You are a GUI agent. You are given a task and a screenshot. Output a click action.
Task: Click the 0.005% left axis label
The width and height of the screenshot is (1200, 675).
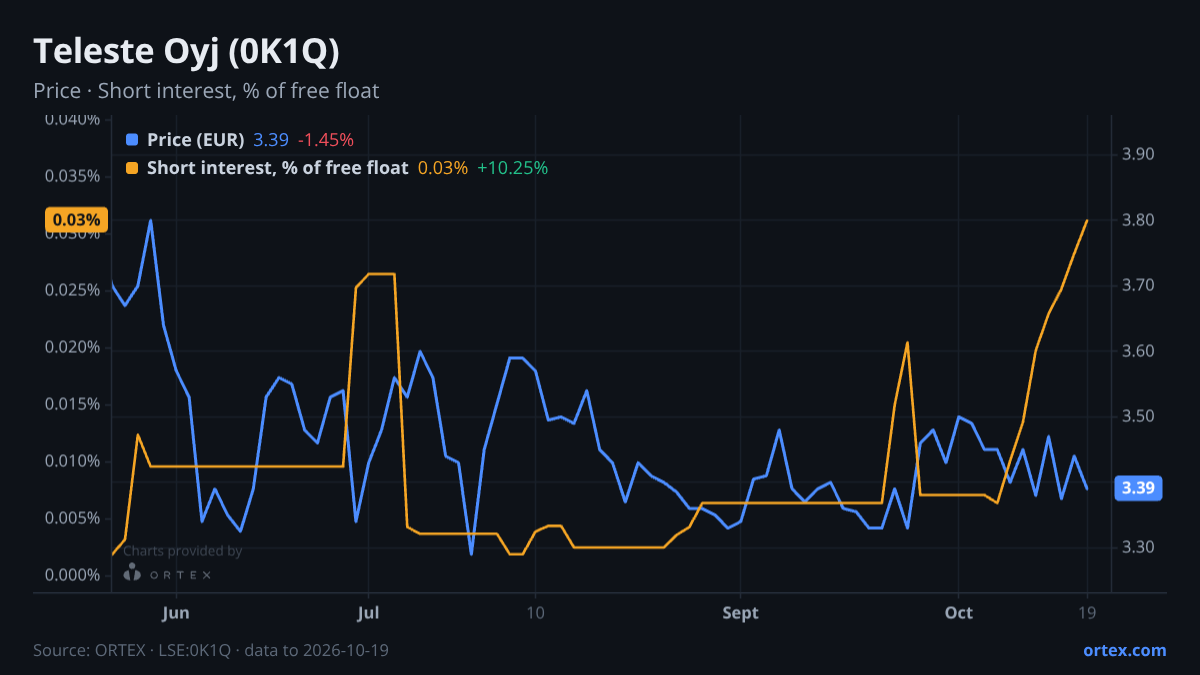coord(73,518)
